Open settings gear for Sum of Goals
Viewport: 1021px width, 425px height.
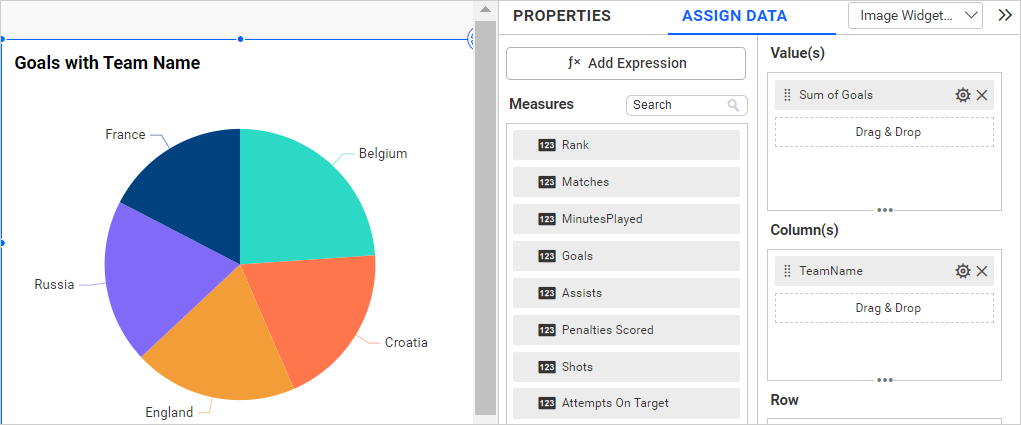pyautogui.click(x=962, y=95)
